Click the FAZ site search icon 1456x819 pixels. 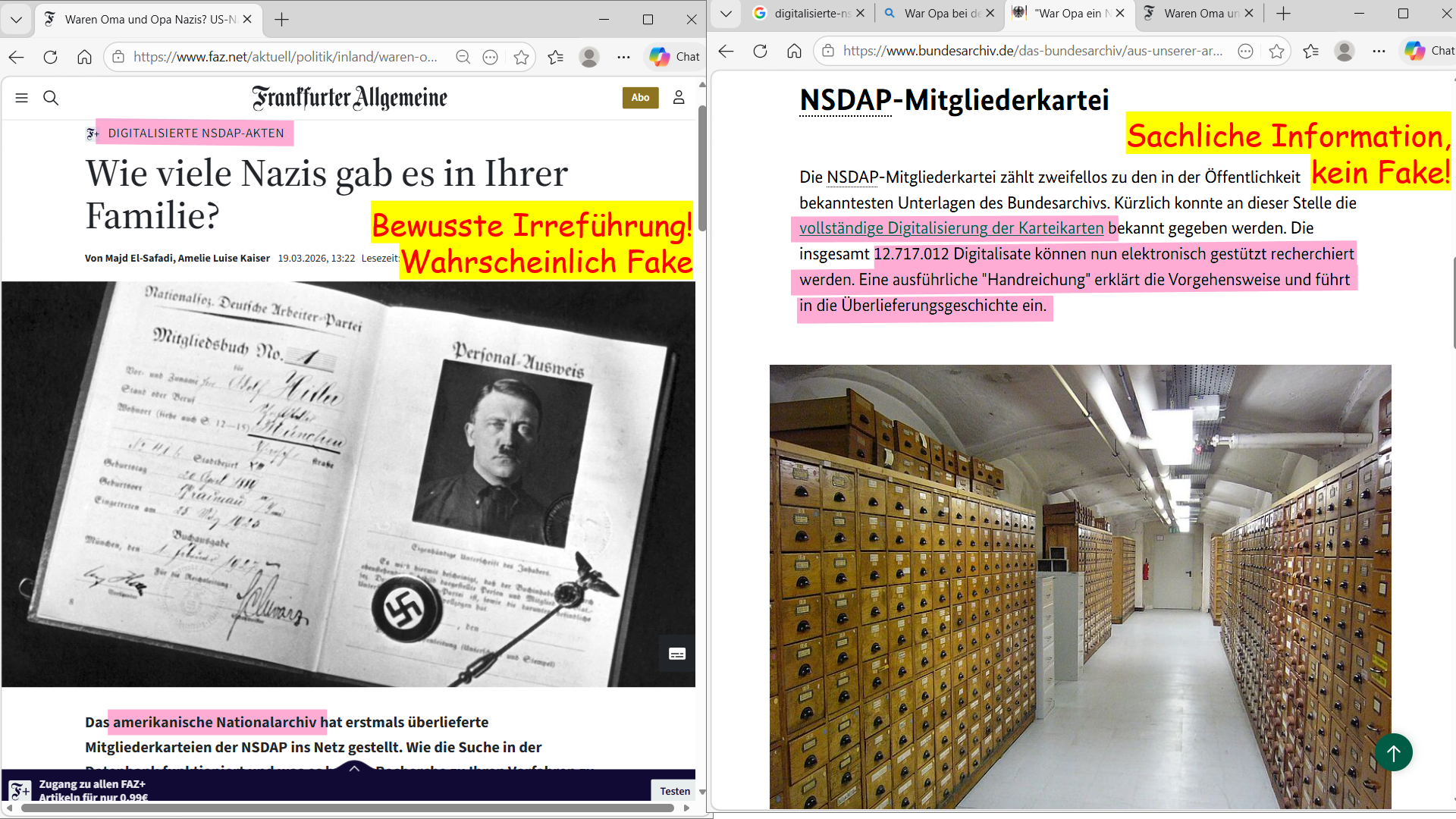point(51,98)
